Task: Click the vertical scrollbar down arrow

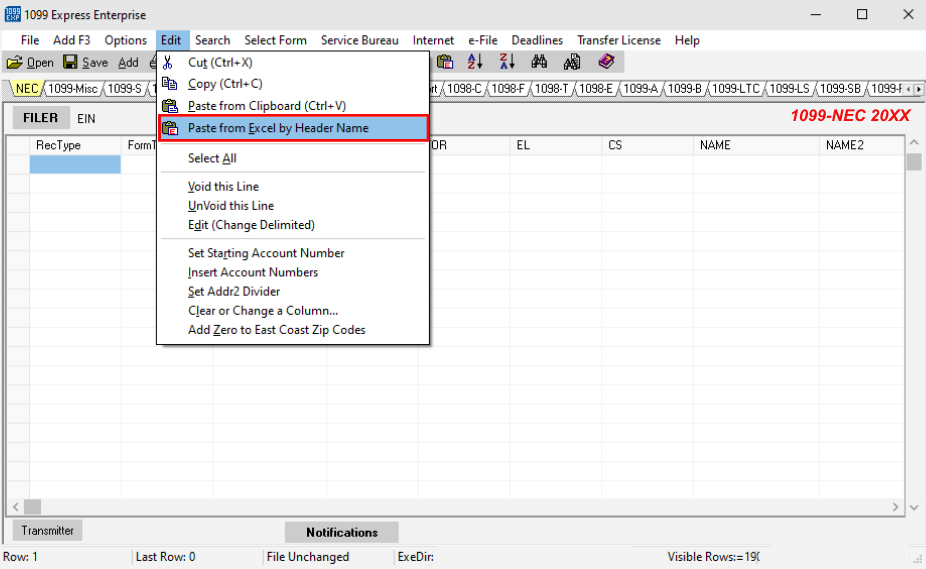Action: pos(914,507)
